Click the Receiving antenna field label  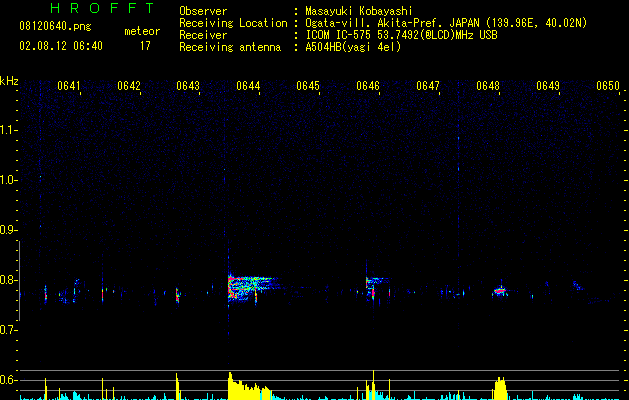(x=230, y=47)
